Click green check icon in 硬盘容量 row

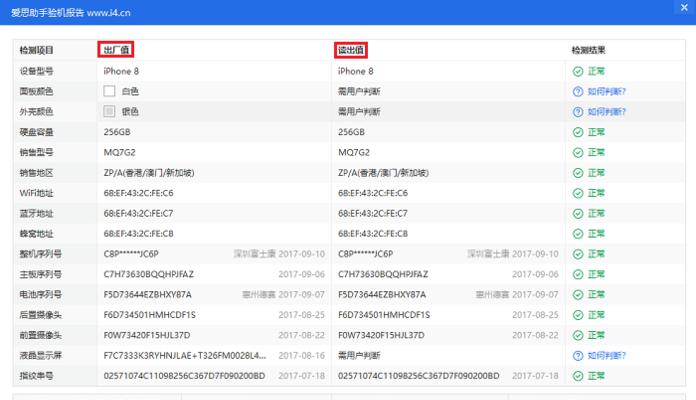[577, 132]
